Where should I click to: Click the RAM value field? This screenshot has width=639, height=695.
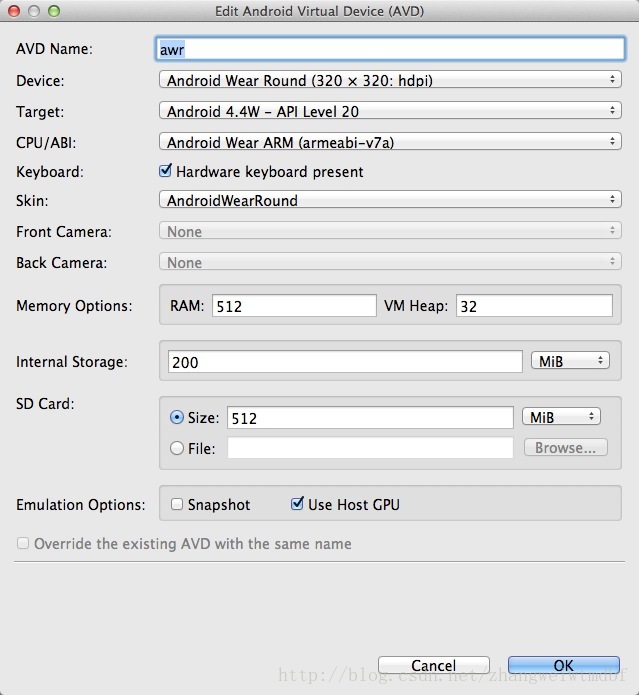[x=294, y=306]
